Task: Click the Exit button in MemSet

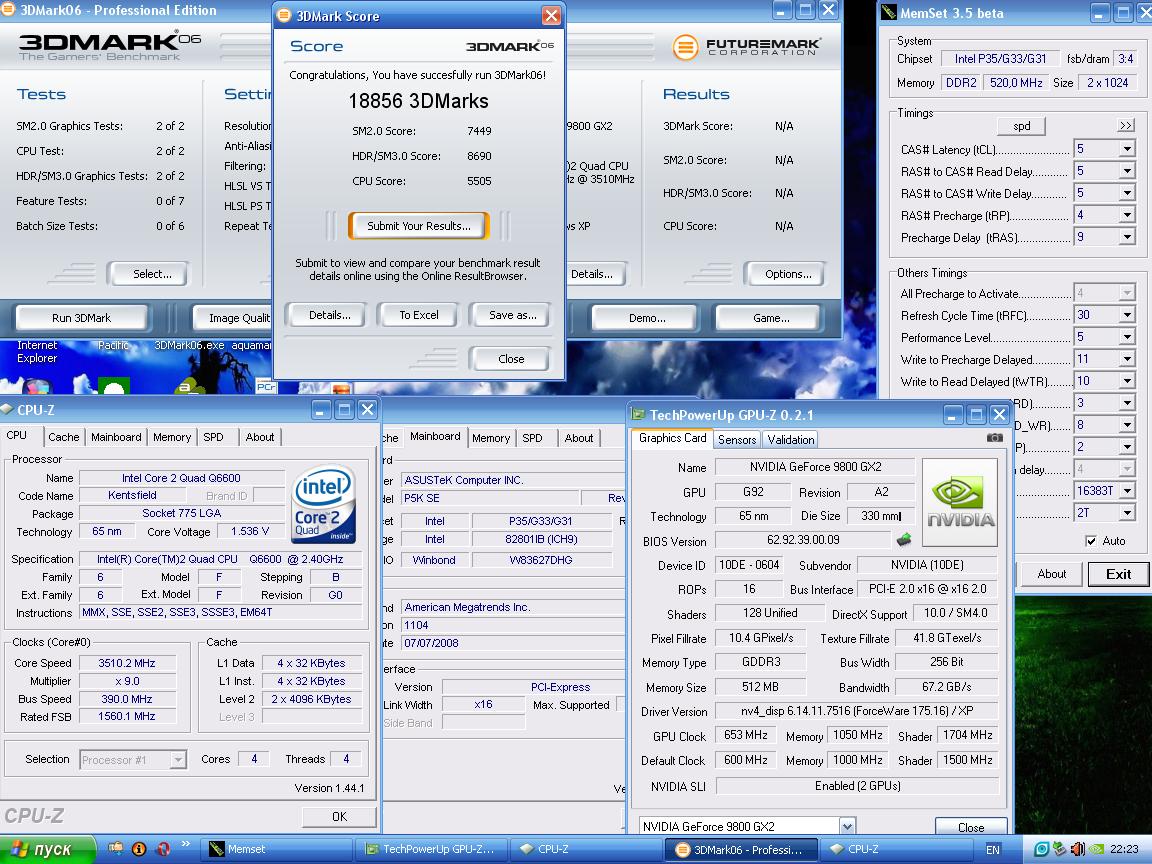Action: pos(1118,574)
